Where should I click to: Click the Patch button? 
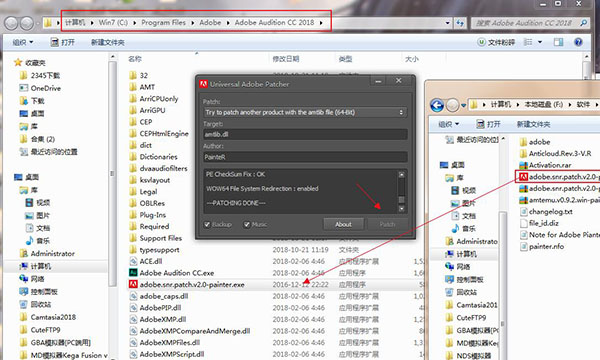387,224
